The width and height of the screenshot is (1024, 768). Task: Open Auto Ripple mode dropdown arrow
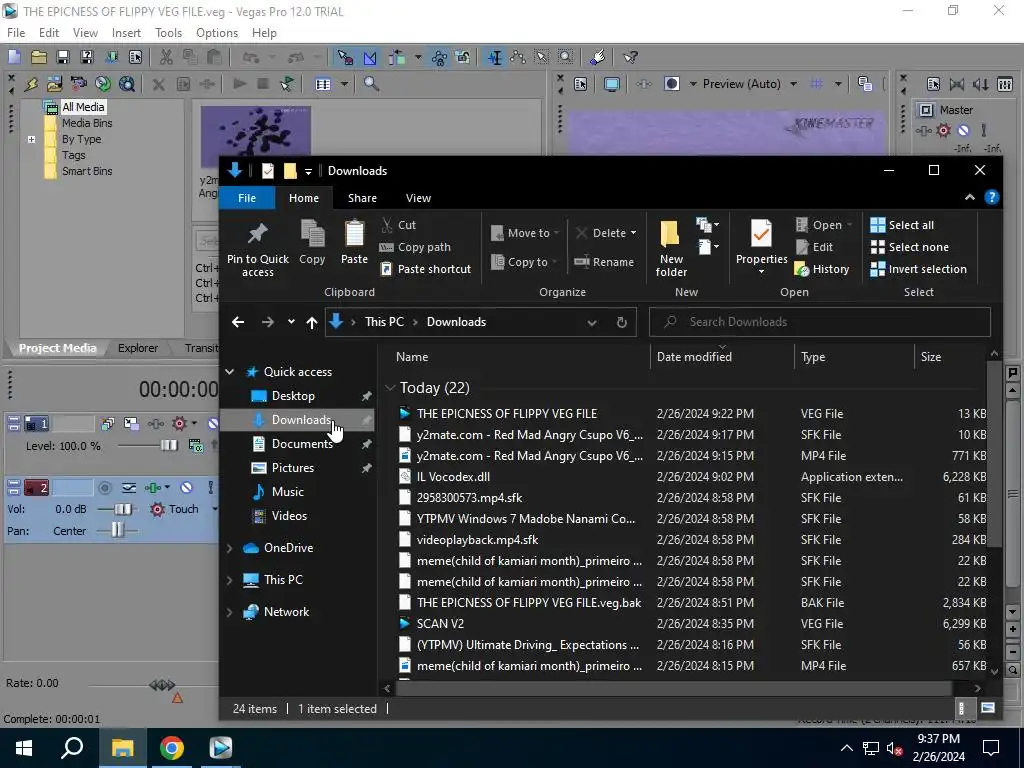tap(418, 57)
